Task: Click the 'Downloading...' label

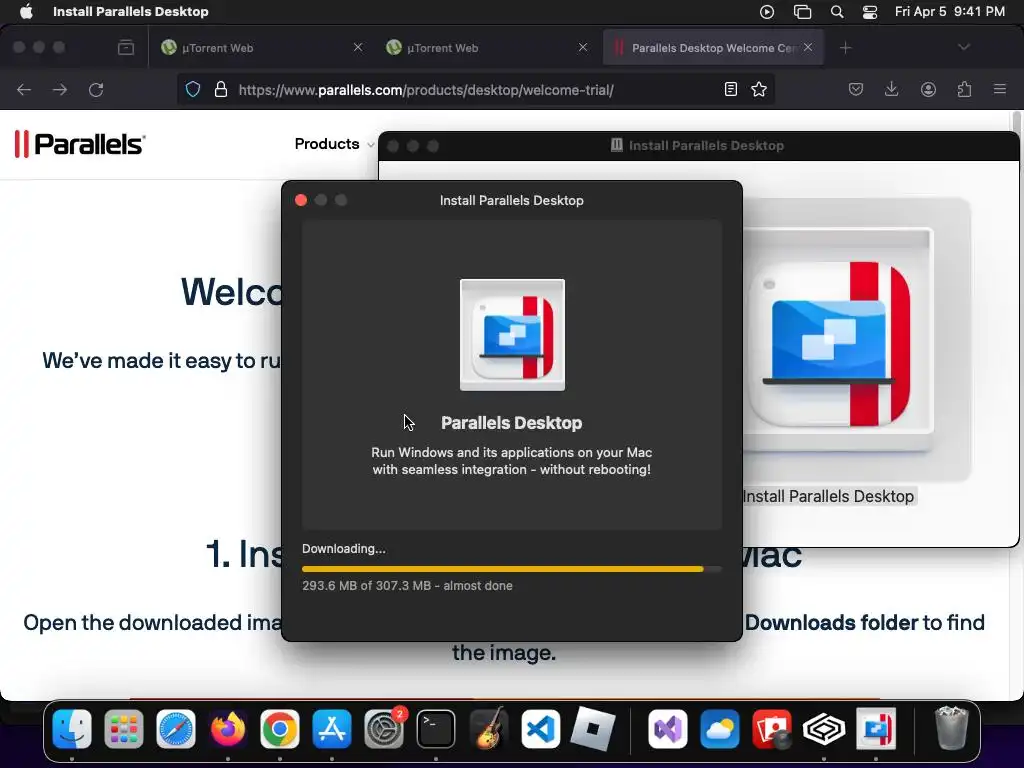Action: pos(344,549)
